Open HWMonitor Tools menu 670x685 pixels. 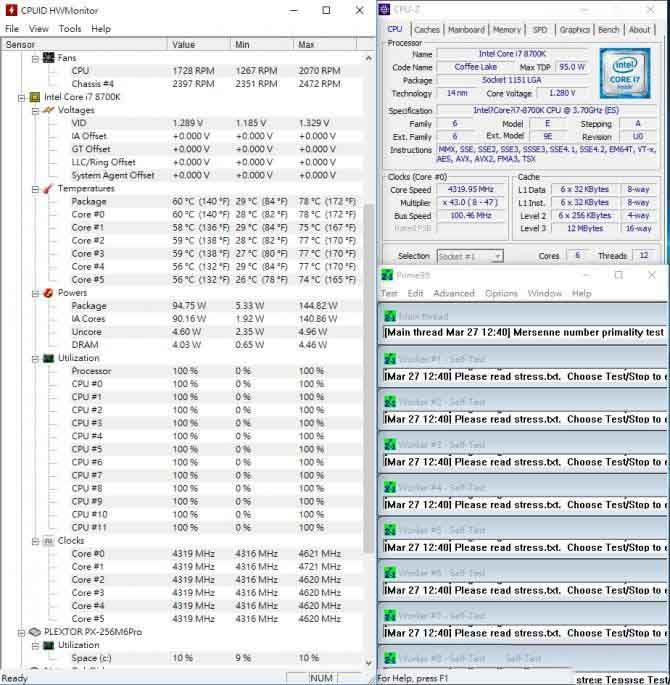tap(70, 29)
